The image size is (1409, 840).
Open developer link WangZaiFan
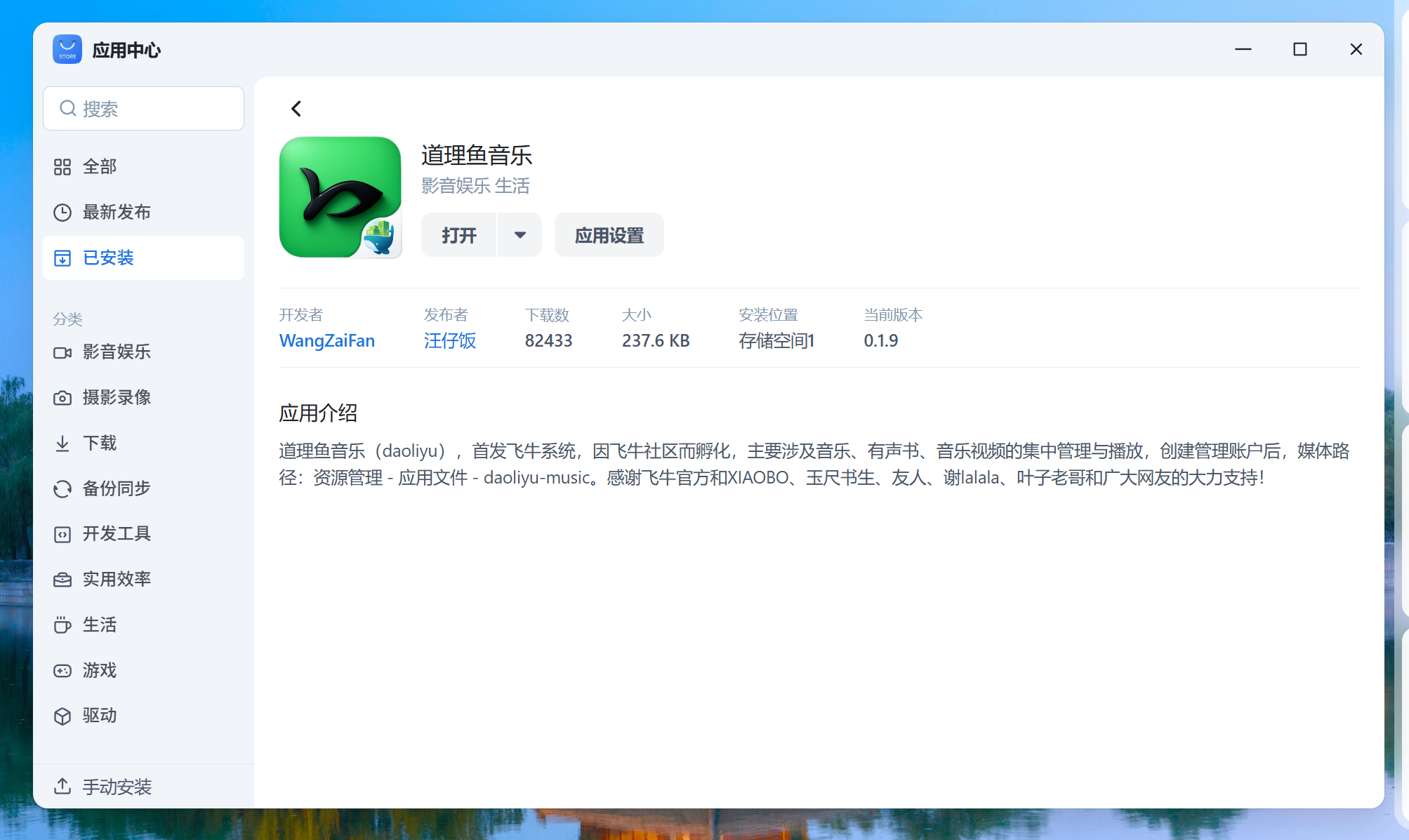(x=326, y=341)
